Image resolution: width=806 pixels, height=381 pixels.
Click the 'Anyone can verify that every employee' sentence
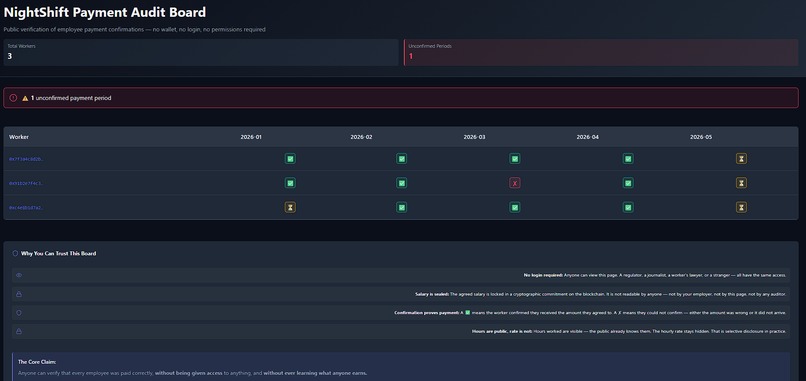193,373
